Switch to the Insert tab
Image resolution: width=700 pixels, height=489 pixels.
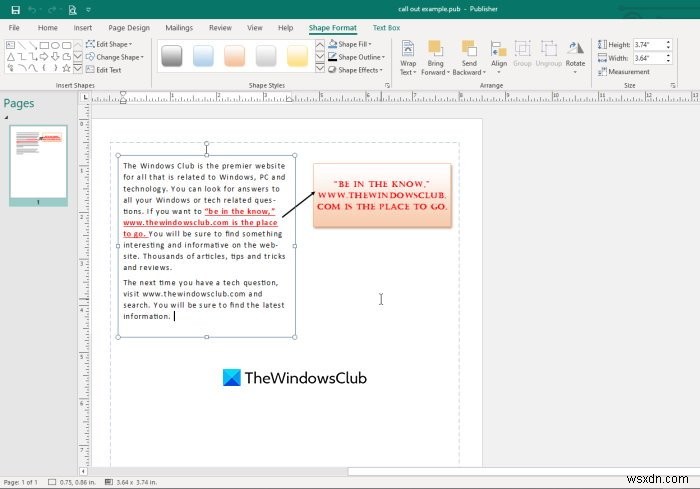pos(83,28)
